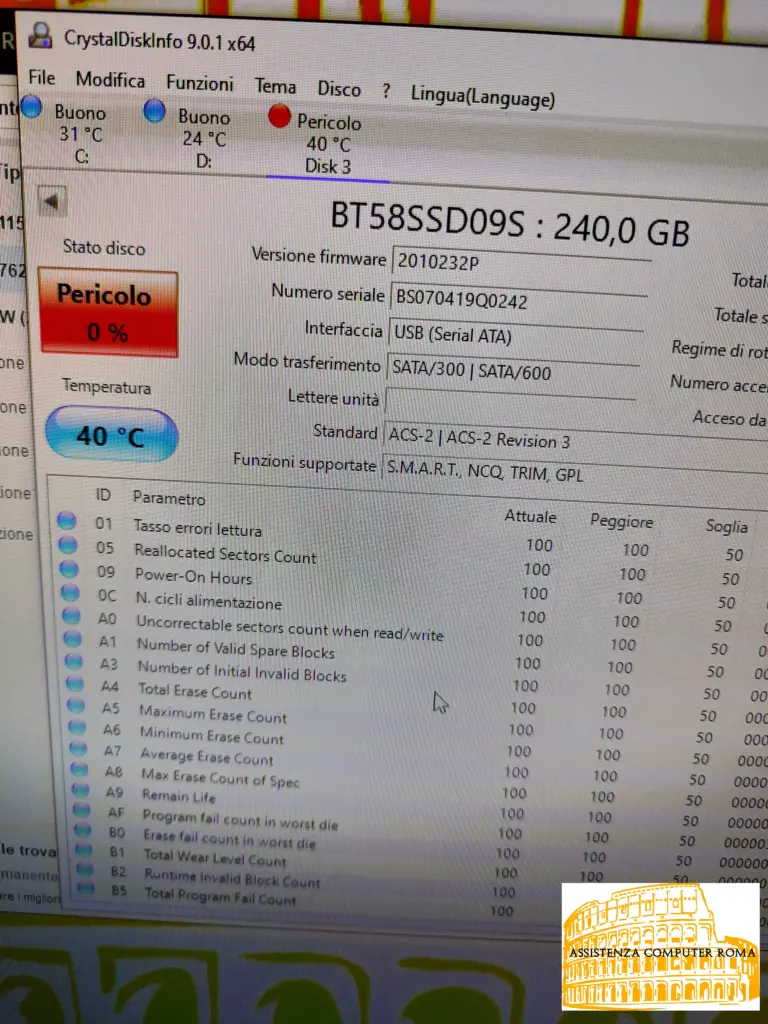Viewport: 768px width, 1024px height.
Task: Select the Power-On Hours row text
Action: pyautogui.click(x=193, y=576)
